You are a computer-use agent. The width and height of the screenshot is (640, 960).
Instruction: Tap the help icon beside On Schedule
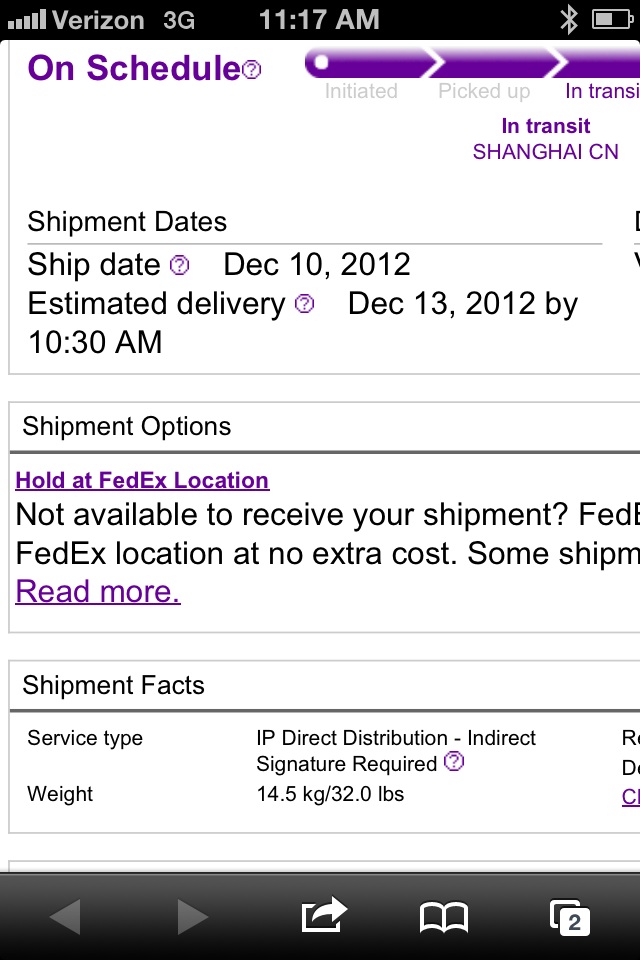point(252,69)
